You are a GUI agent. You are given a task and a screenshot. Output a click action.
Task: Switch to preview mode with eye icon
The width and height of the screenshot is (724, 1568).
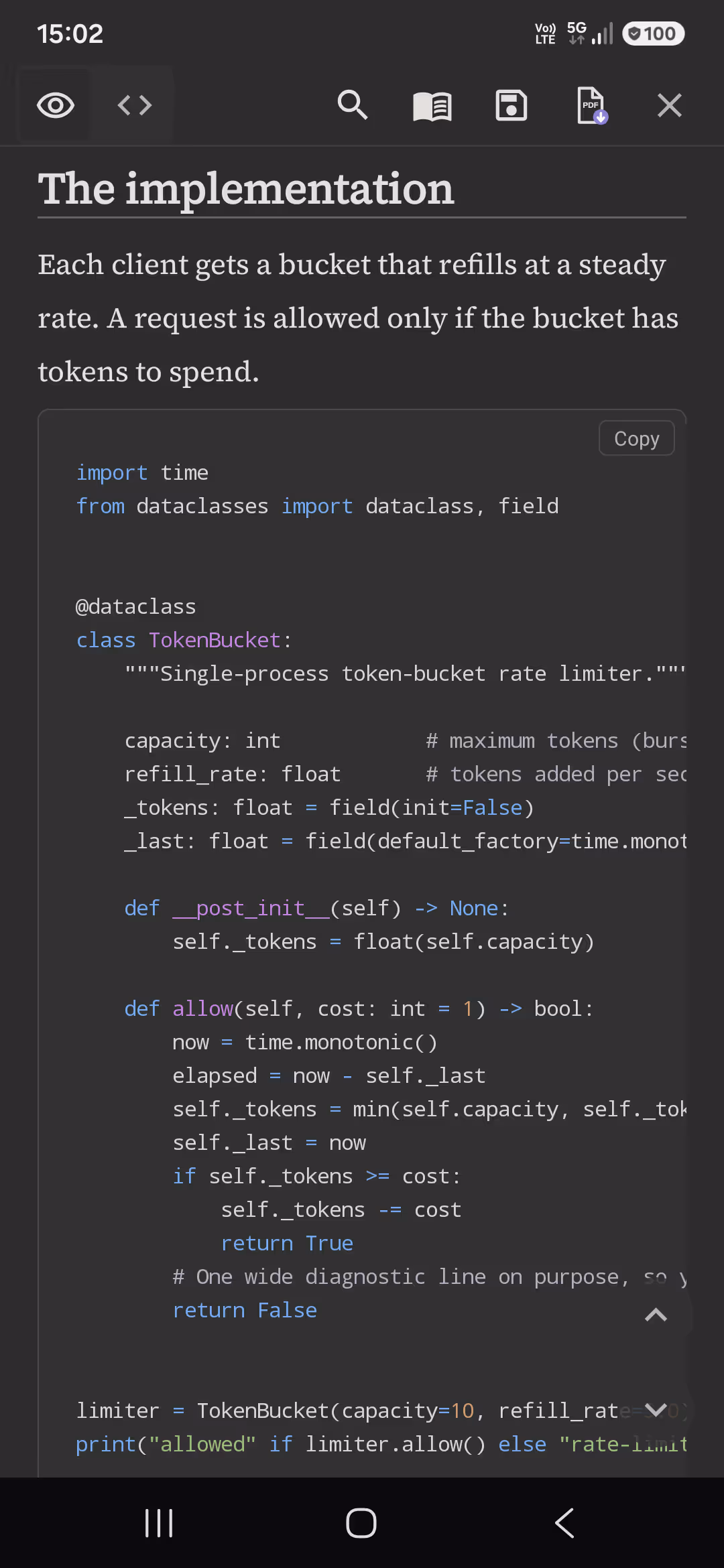56,105
